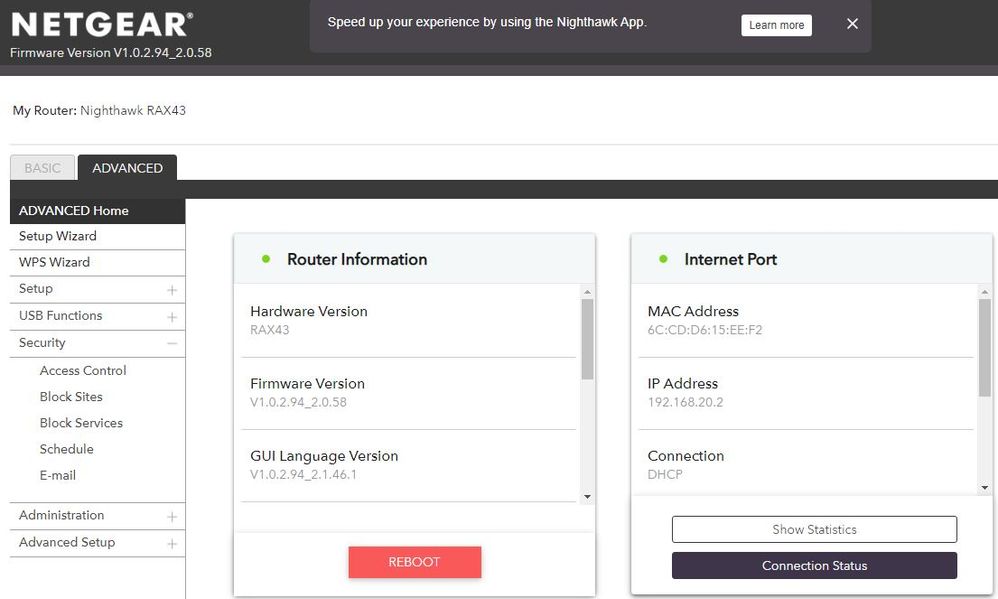Switch to the BASIC tab
The height and width of the screenshot is (599, 998).
click(x=43, y=168)
